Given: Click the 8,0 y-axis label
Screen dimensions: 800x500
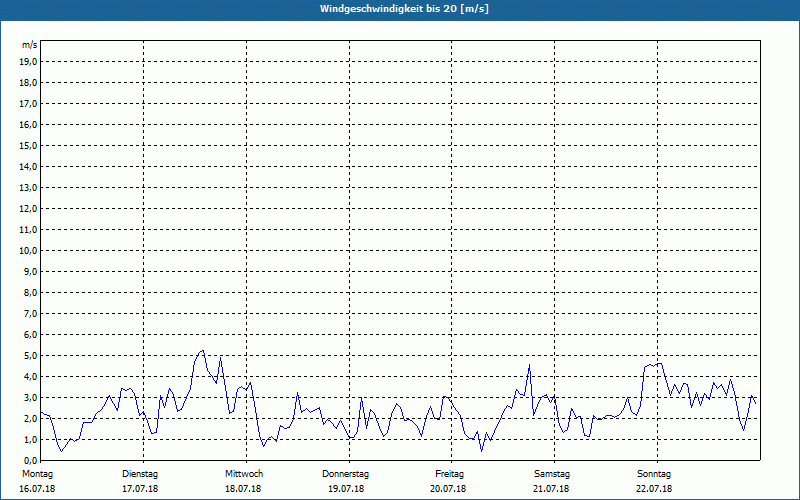Looking at the screenshot, I should point(31,293).
